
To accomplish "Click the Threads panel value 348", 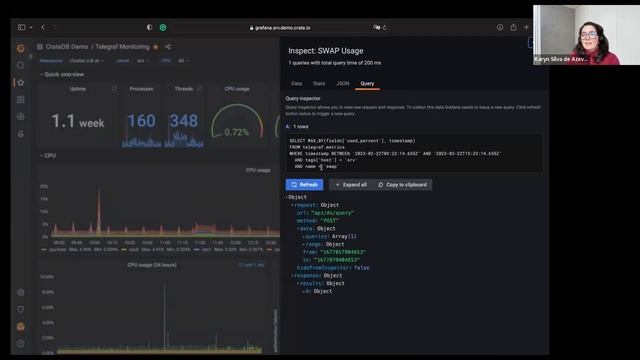I will [x=184, y=121].
